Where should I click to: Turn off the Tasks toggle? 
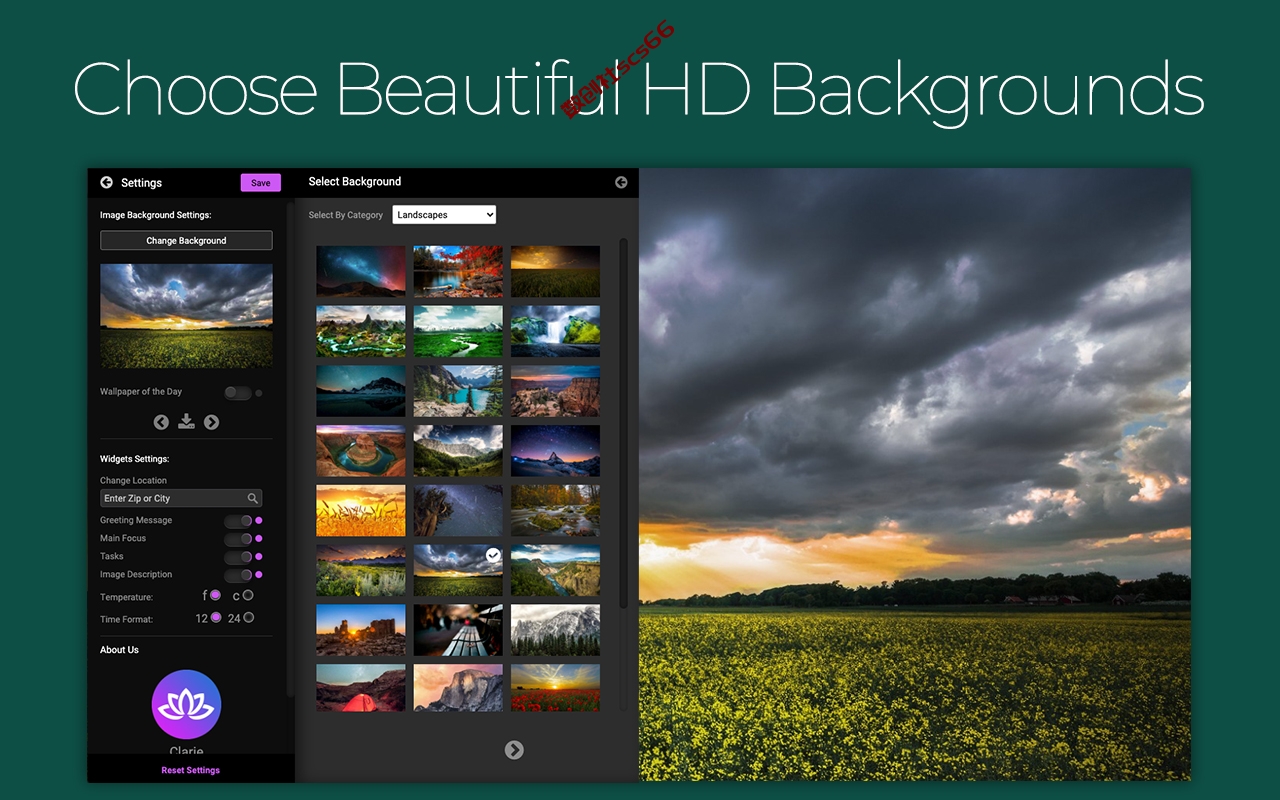coord(238,557)
